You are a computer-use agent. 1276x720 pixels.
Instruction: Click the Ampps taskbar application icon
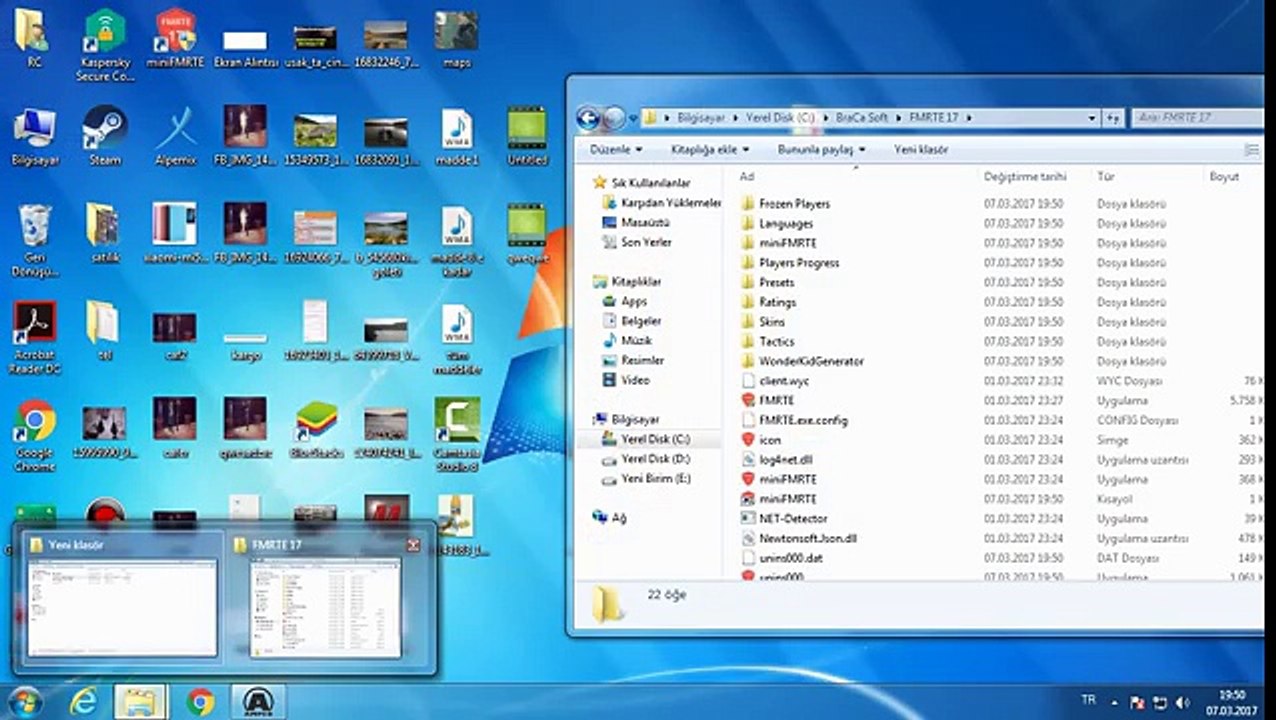[258, 702]
